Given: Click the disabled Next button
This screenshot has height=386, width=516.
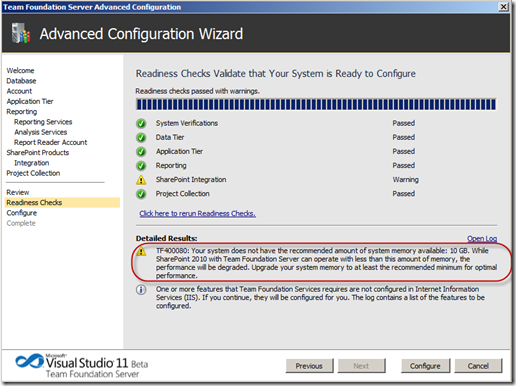Looking at the screenshot, I should pyautogui.click(x=361, y=366).
